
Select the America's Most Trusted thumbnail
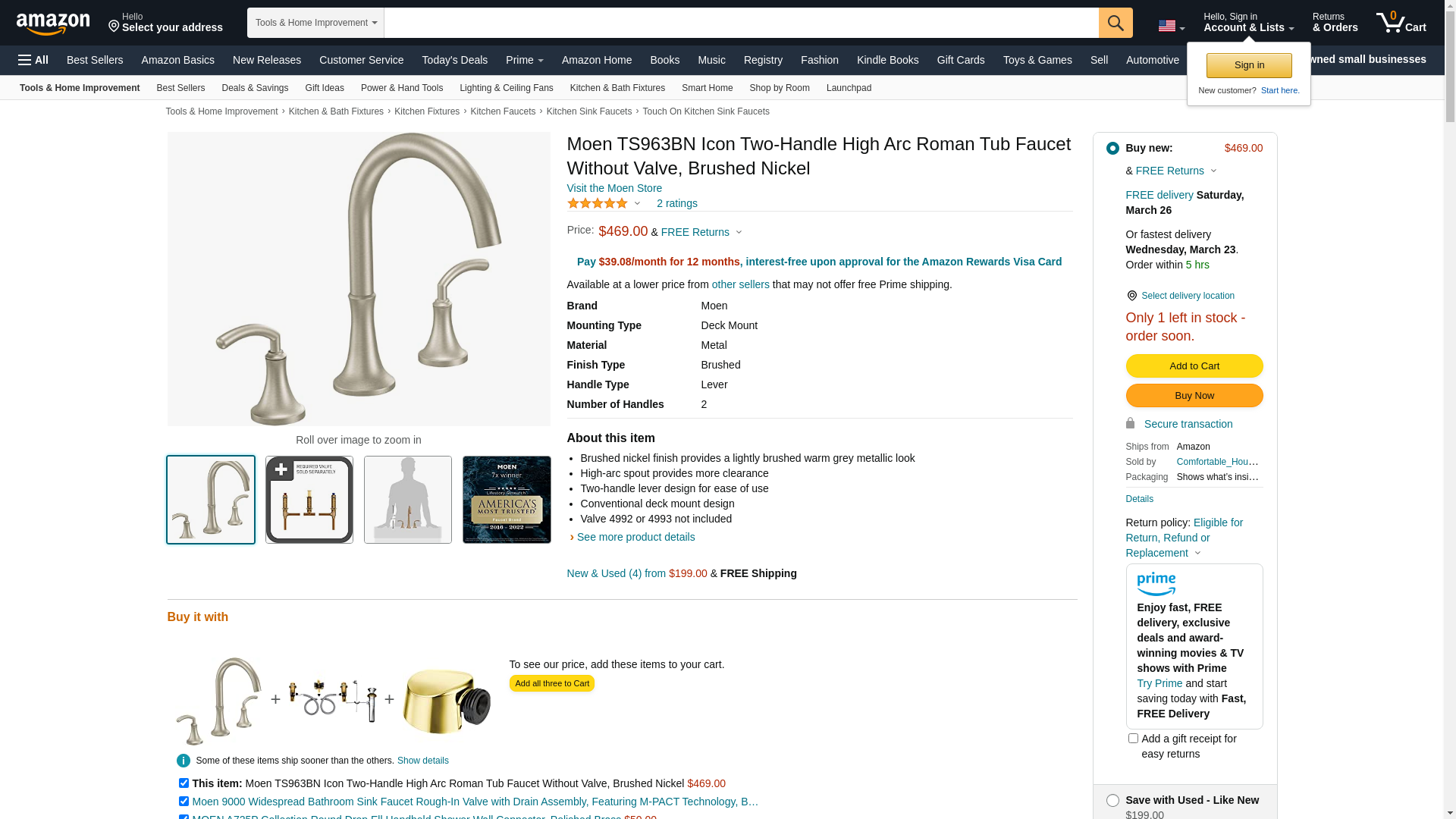(x=507, y=500)
